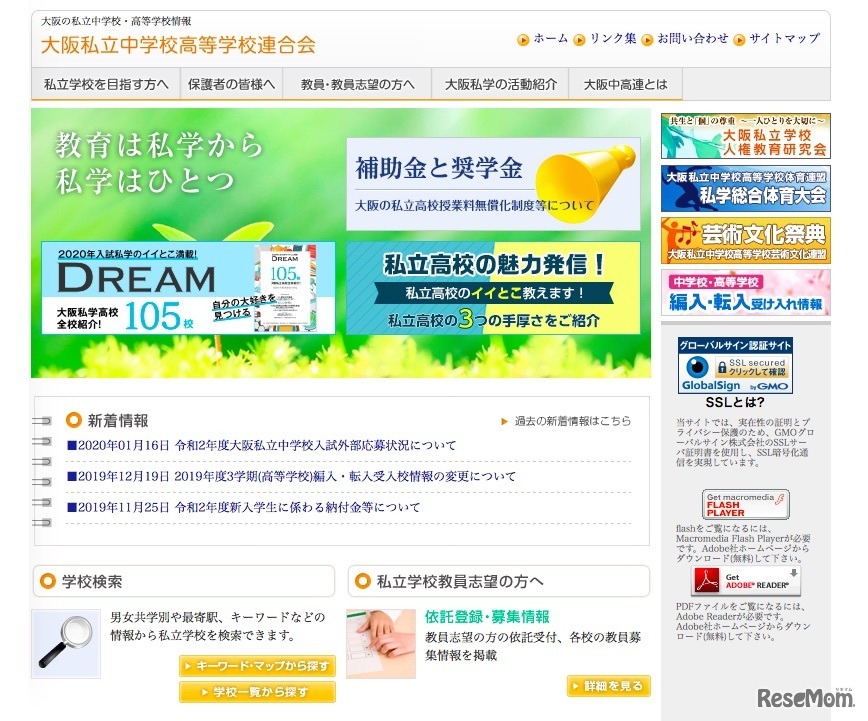Click the 詳細を見る button
This screenshot has width=868, height=721.
tap(608, 686)
